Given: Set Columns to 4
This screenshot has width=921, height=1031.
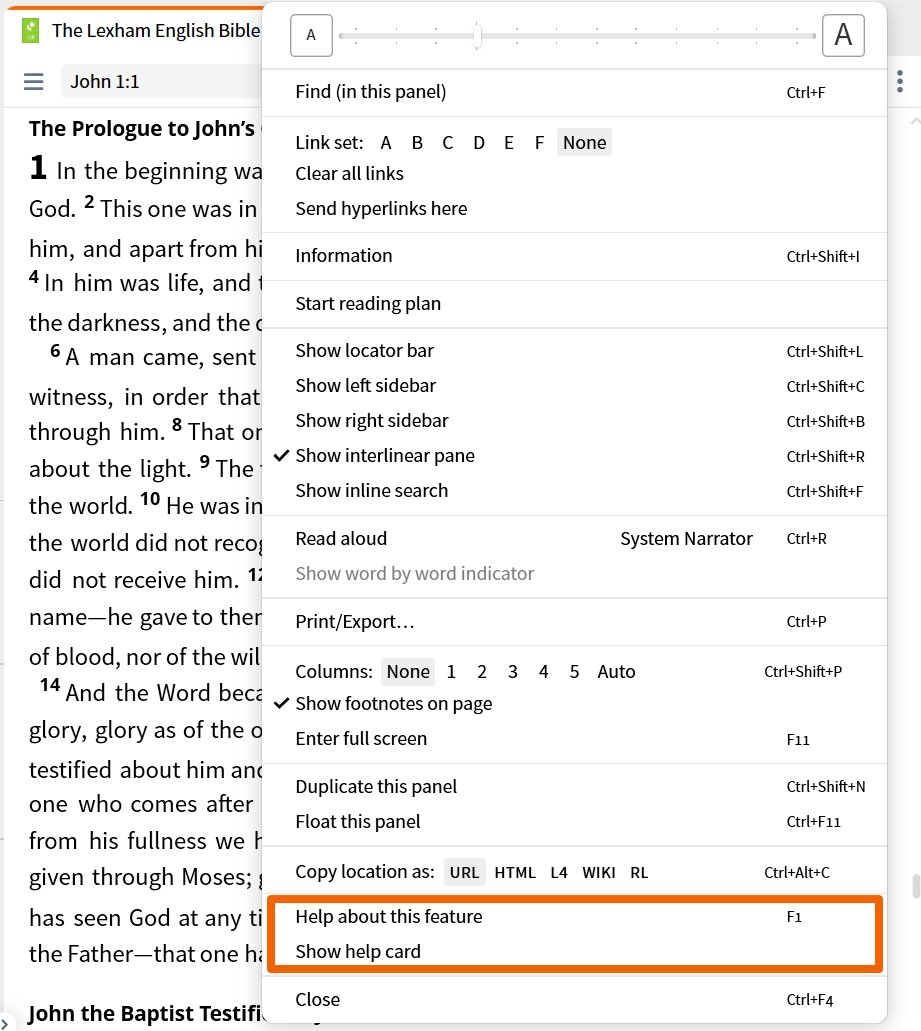Looking at the screenshot, I should (x=543, y=671).
